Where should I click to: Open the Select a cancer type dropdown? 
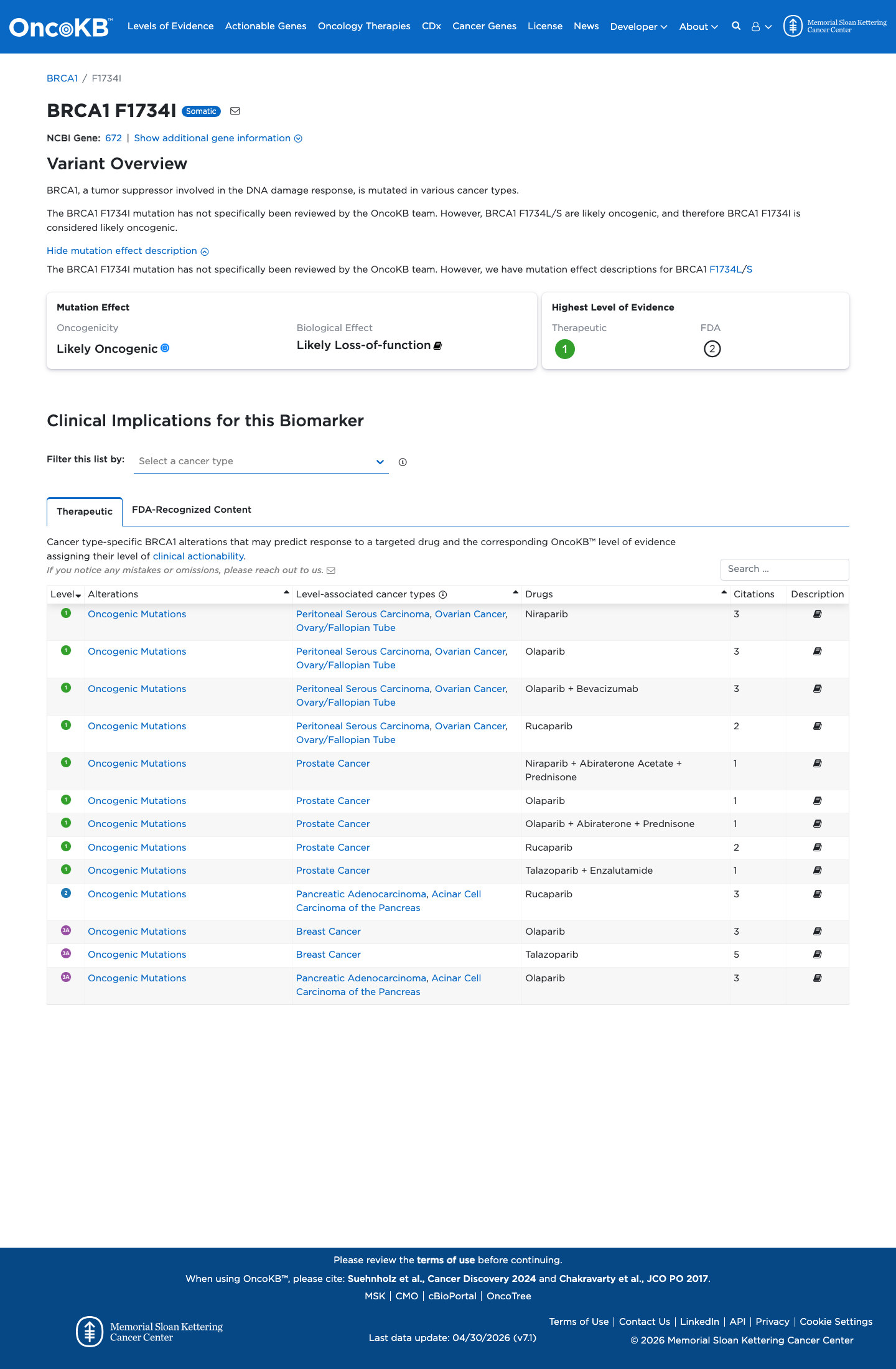[261, 461]
